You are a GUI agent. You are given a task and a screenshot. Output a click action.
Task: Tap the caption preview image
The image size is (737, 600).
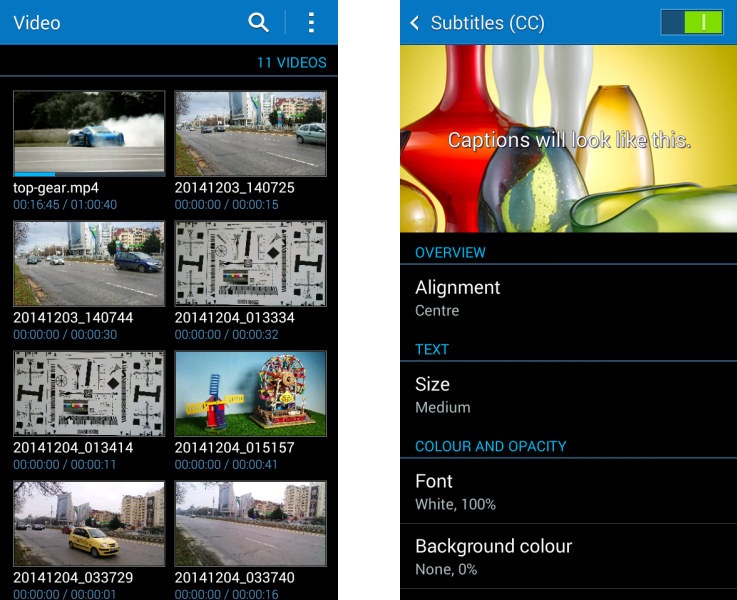click(568, 139)
